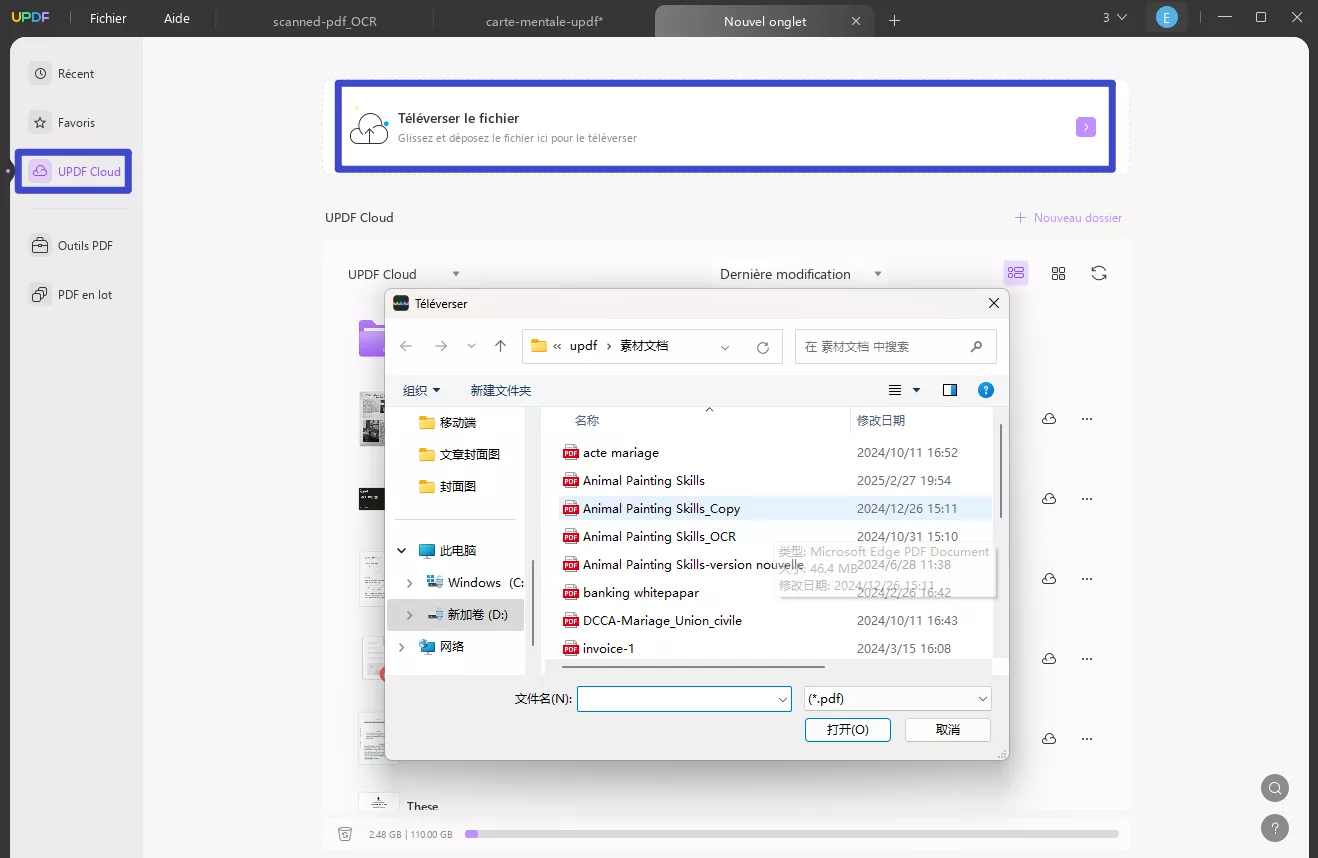
Task: Open the trash bin beside storage usage
Action: [x=345, y=834]
